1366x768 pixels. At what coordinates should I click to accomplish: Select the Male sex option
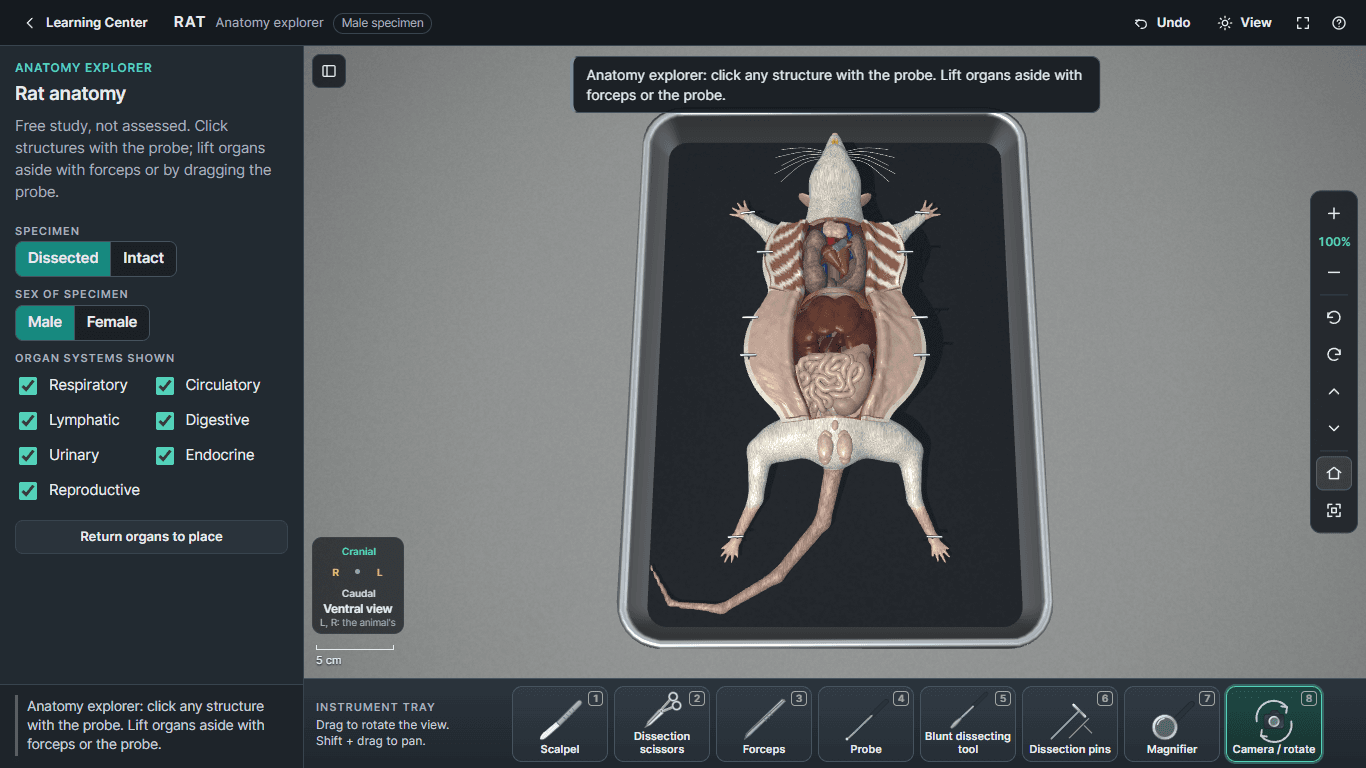pyautogui.click(x=45, y=322)
